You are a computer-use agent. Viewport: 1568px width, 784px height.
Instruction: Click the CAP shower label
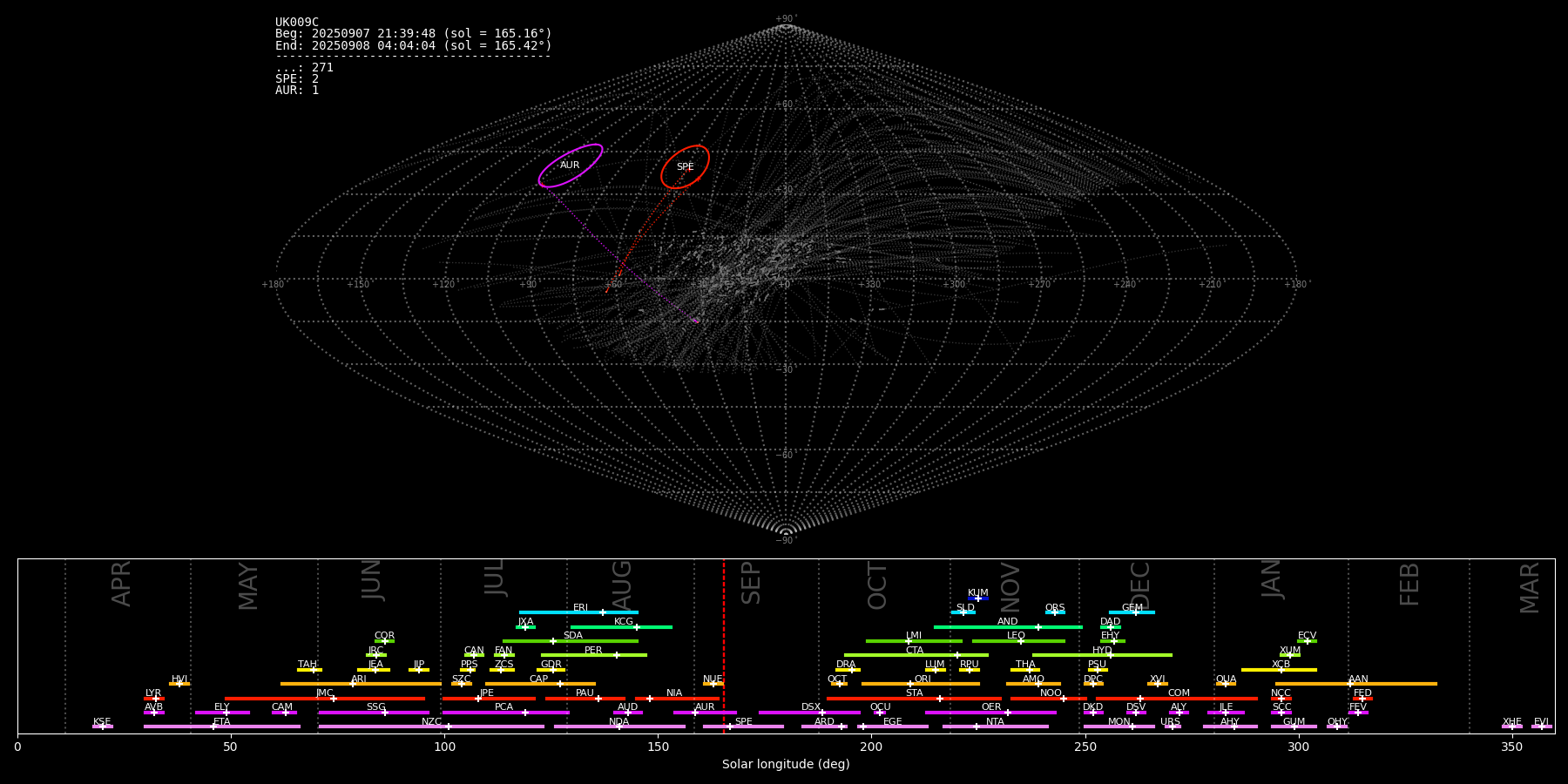(539, 679)
